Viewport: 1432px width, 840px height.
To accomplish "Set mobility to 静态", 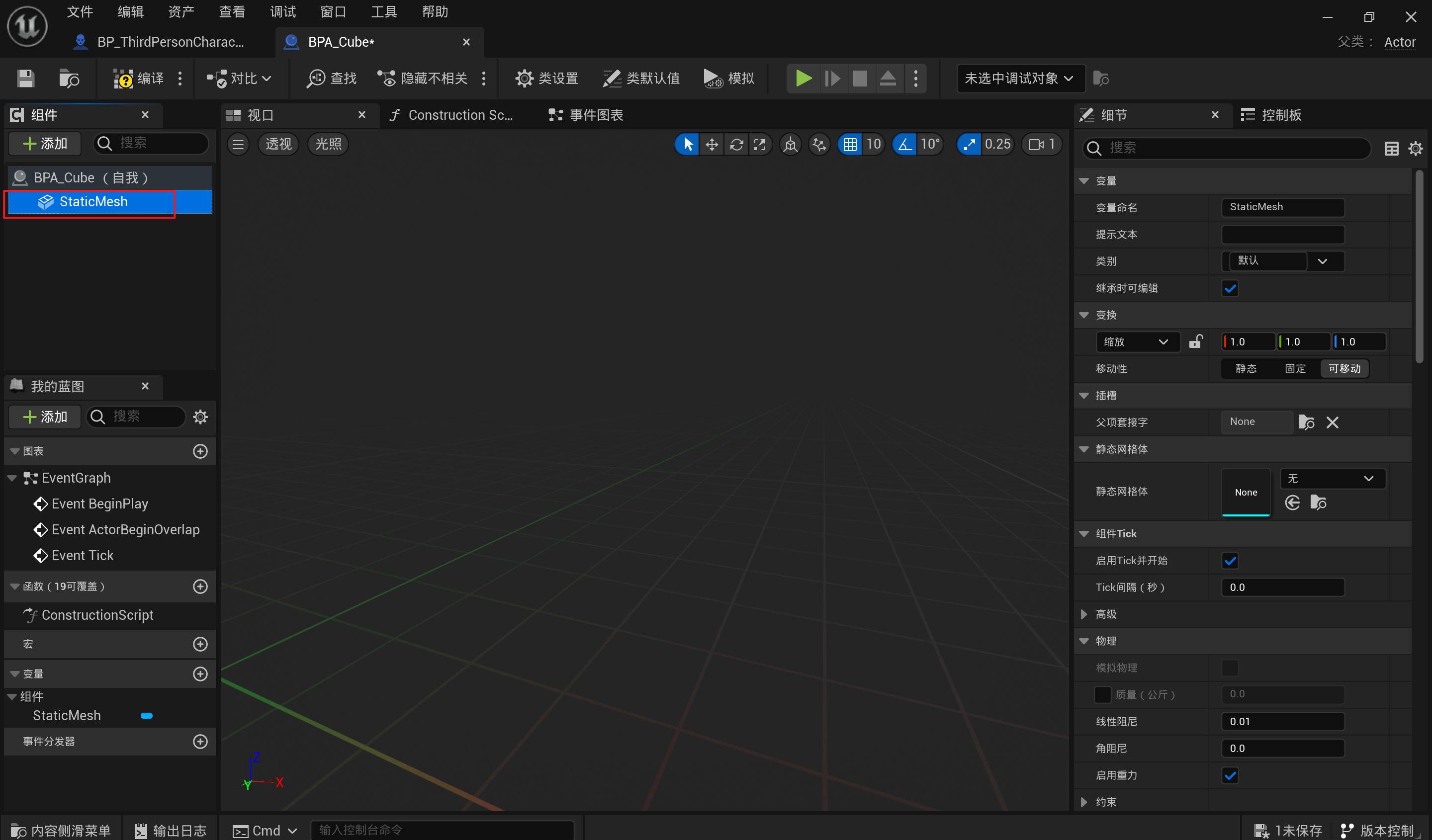I will pos(1246,369).
